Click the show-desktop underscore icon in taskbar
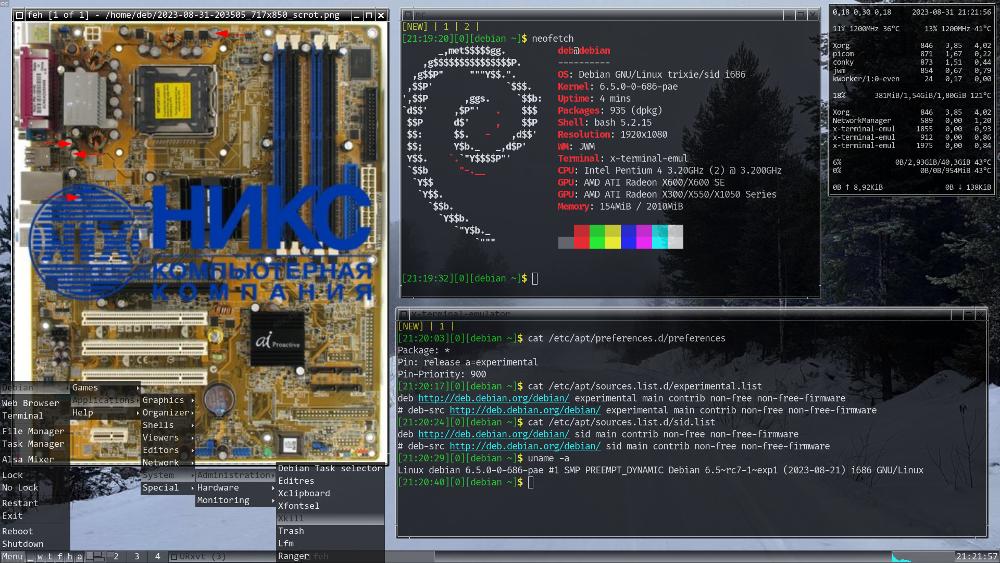 (30, 557)
